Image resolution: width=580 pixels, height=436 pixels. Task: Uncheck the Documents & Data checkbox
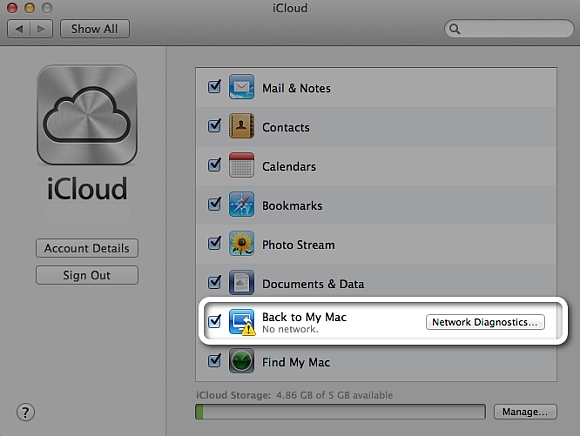(x=215, y=283)
